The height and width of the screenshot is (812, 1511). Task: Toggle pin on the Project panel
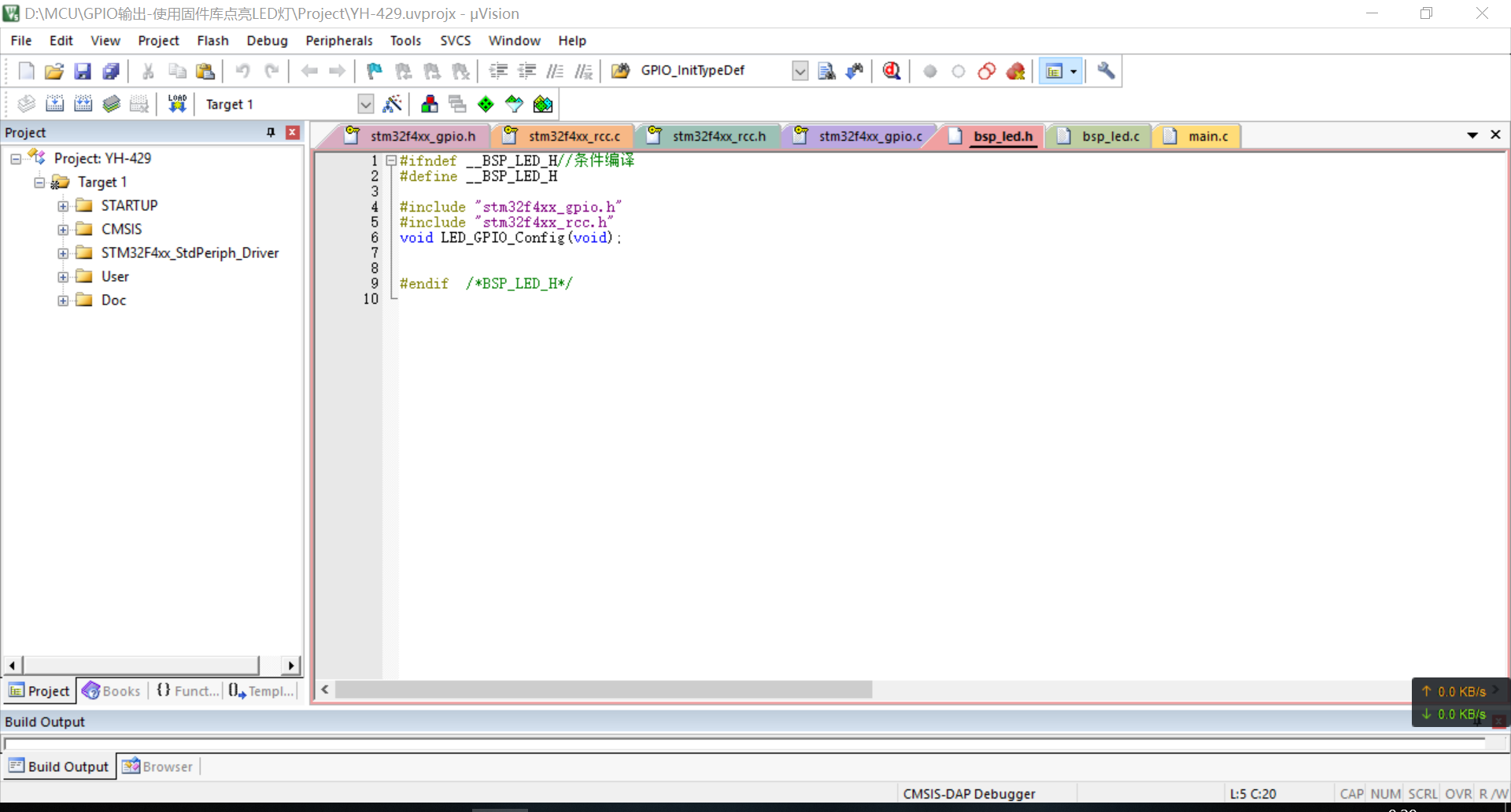point(271,132)
